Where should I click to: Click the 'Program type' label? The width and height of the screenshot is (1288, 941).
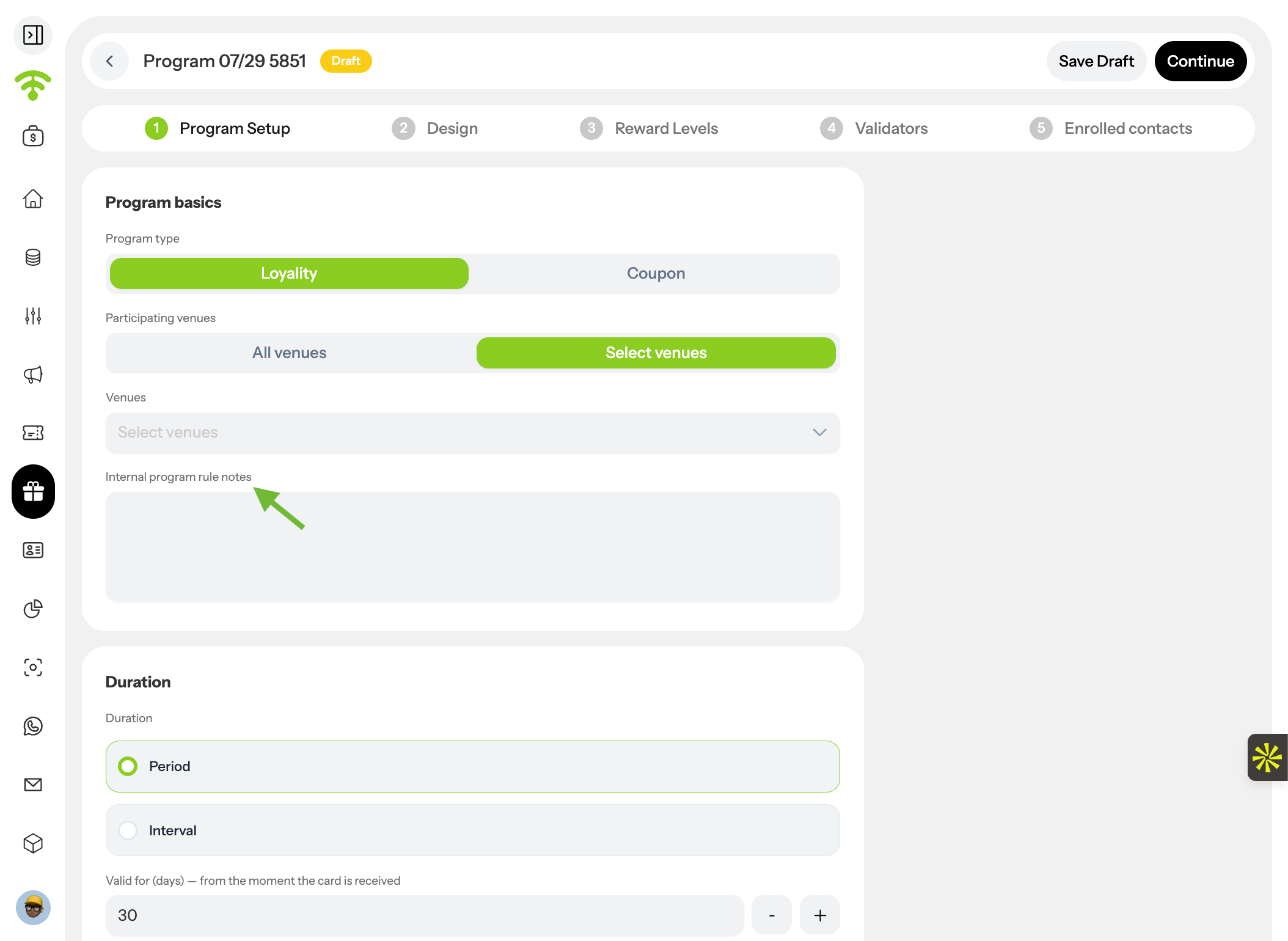tap(142, 238)
